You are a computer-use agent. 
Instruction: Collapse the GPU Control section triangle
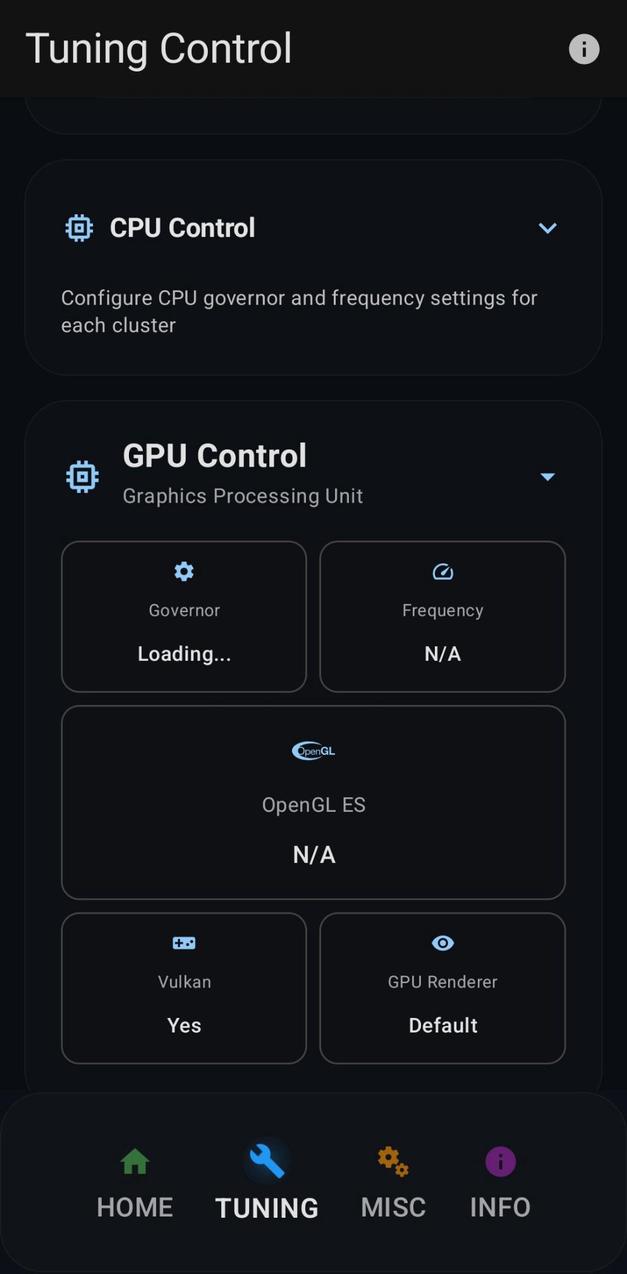547,476
